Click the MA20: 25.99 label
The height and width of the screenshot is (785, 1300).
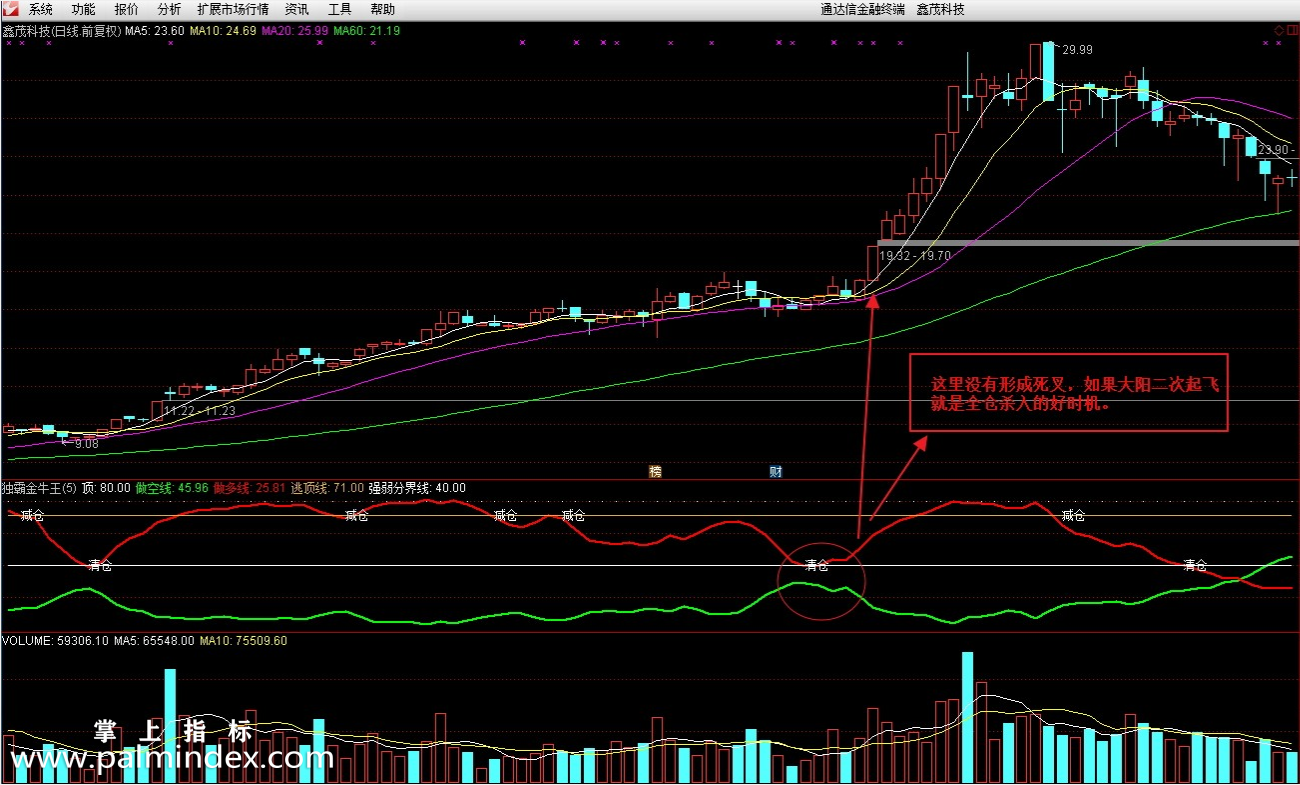[295, 31]
